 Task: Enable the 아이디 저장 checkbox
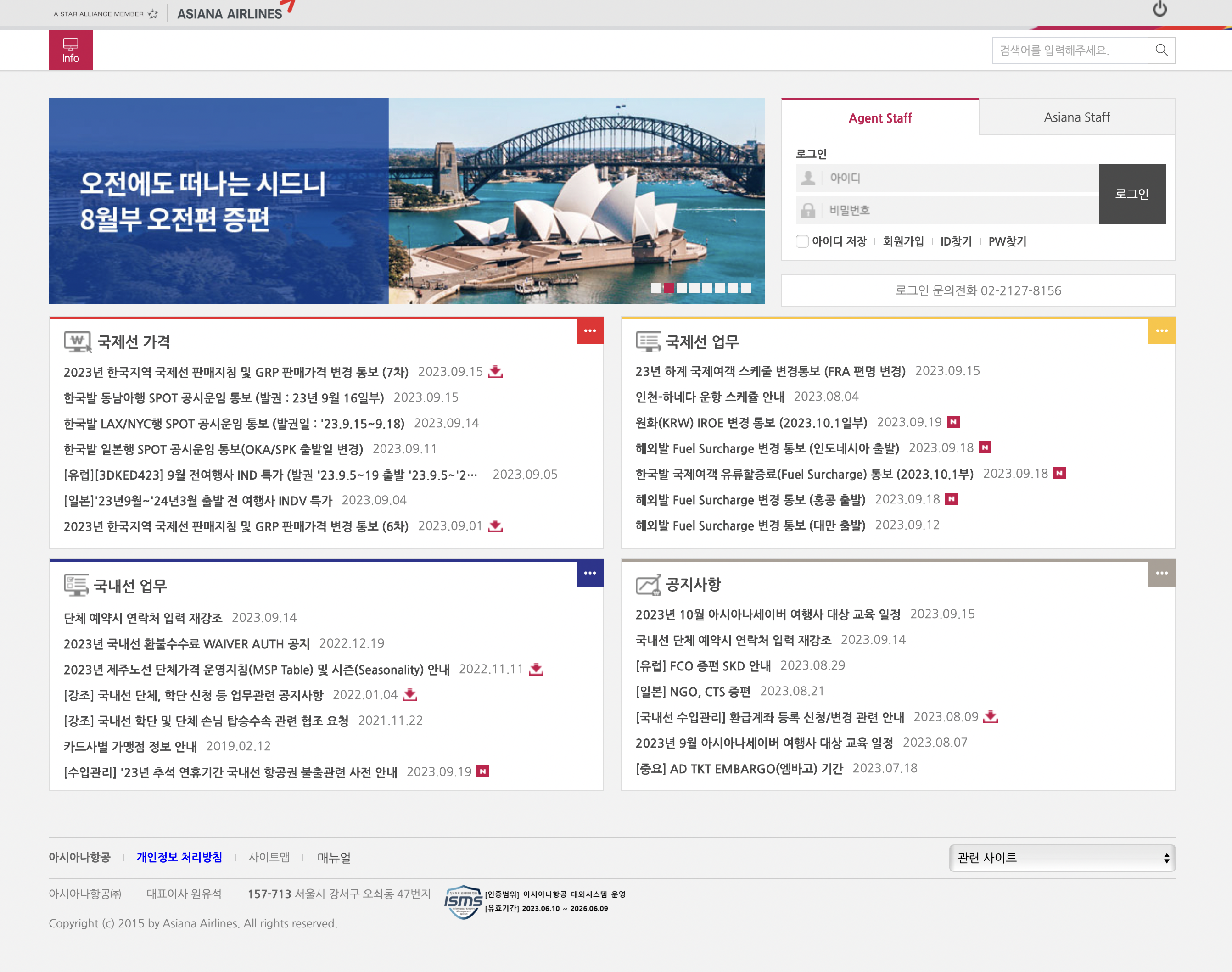802,241
